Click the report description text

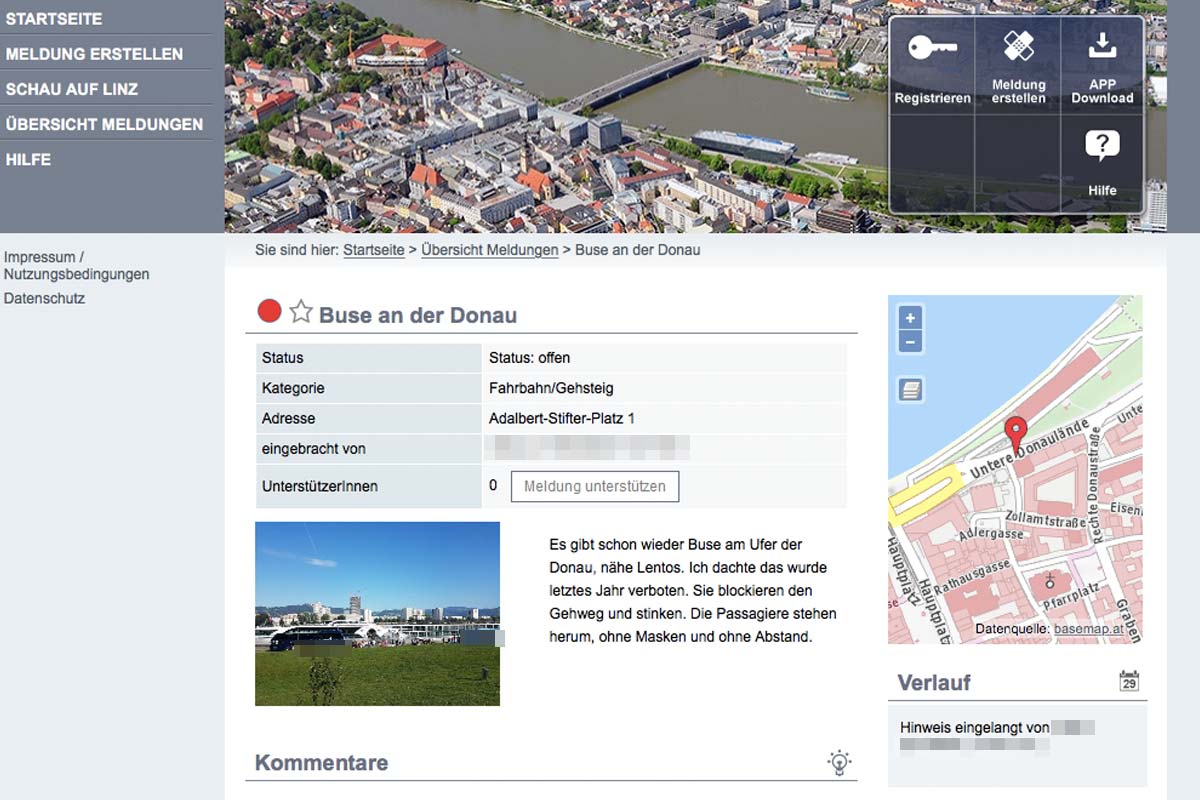pyautogui.click(x=693, y=590)
